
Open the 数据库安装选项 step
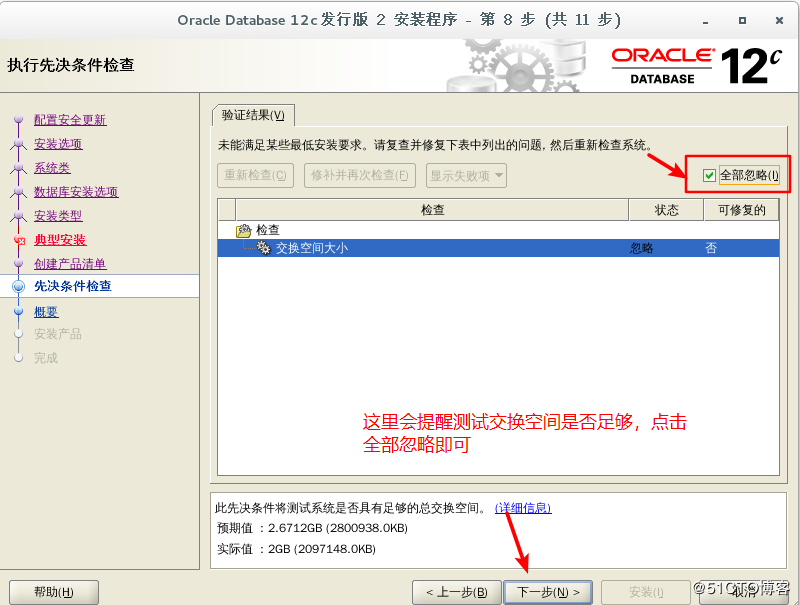pos(76,192)
